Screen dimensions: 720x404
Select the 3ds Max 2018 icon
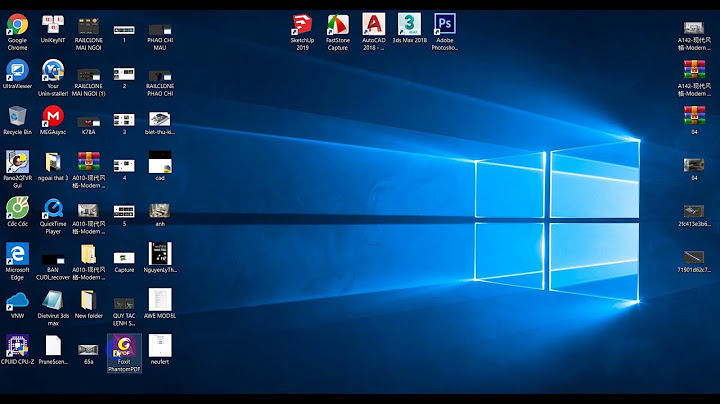[409, 24]
